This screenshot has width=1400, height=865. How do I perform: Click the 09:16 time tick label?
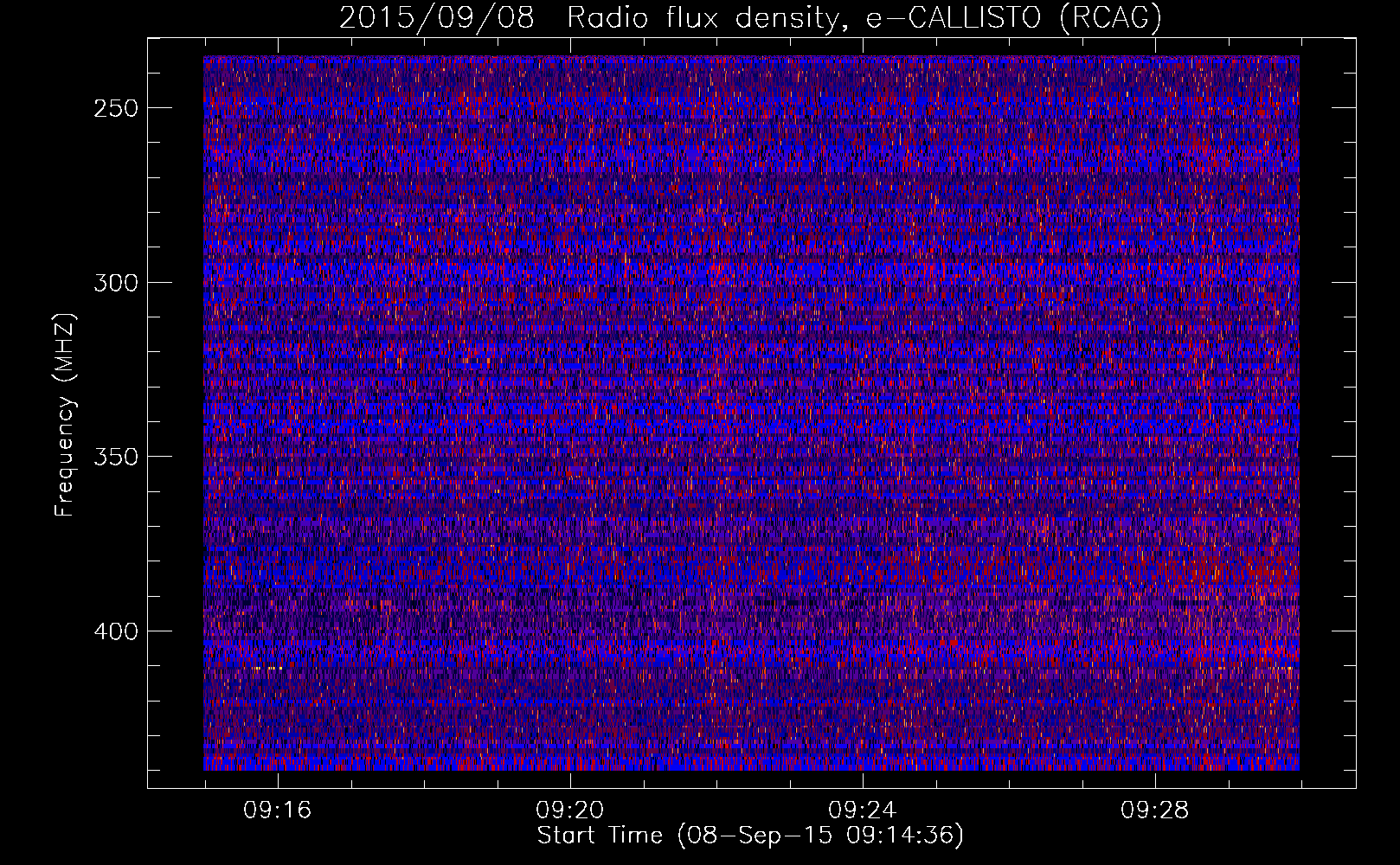278,811
